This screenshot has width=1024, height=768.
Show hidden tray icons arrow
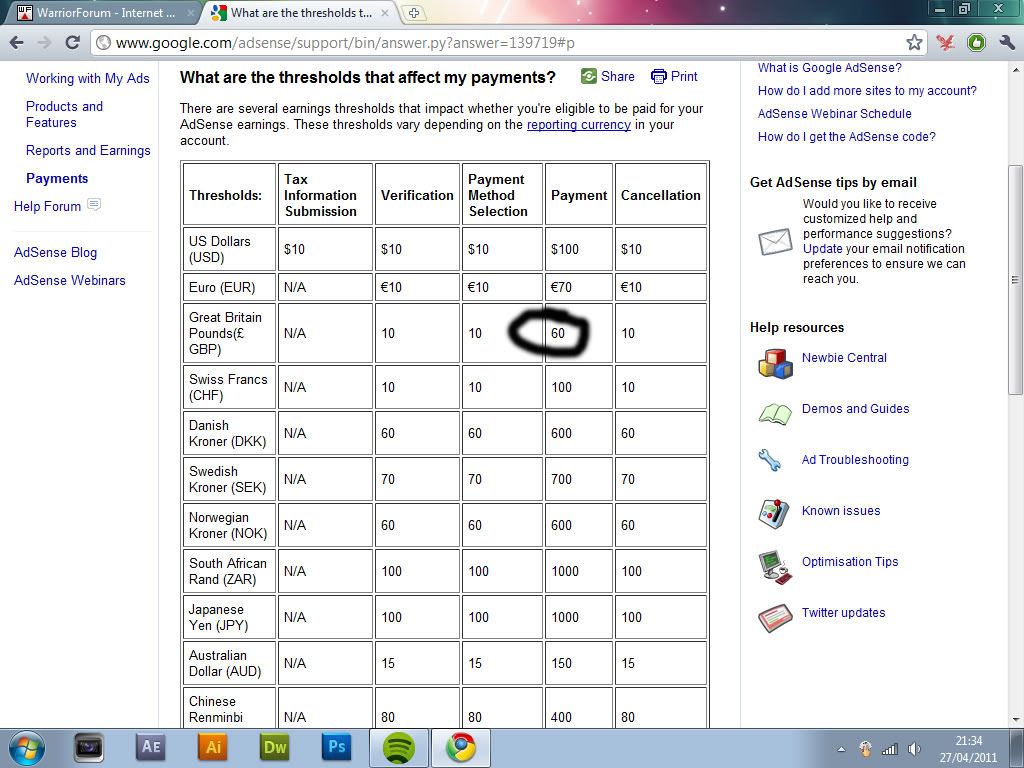coord(842,749)
